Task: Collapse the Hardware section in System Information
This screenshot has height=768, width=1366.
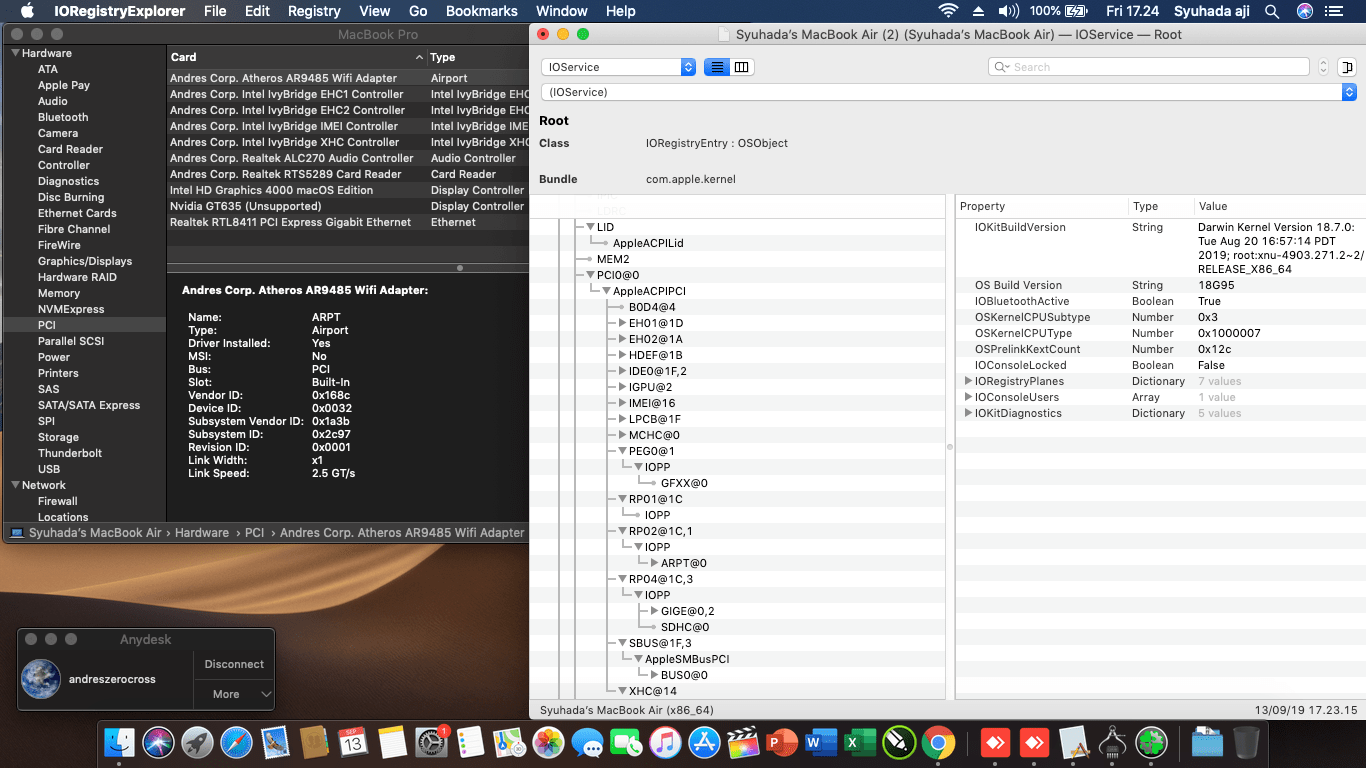Action: (15, 53)
